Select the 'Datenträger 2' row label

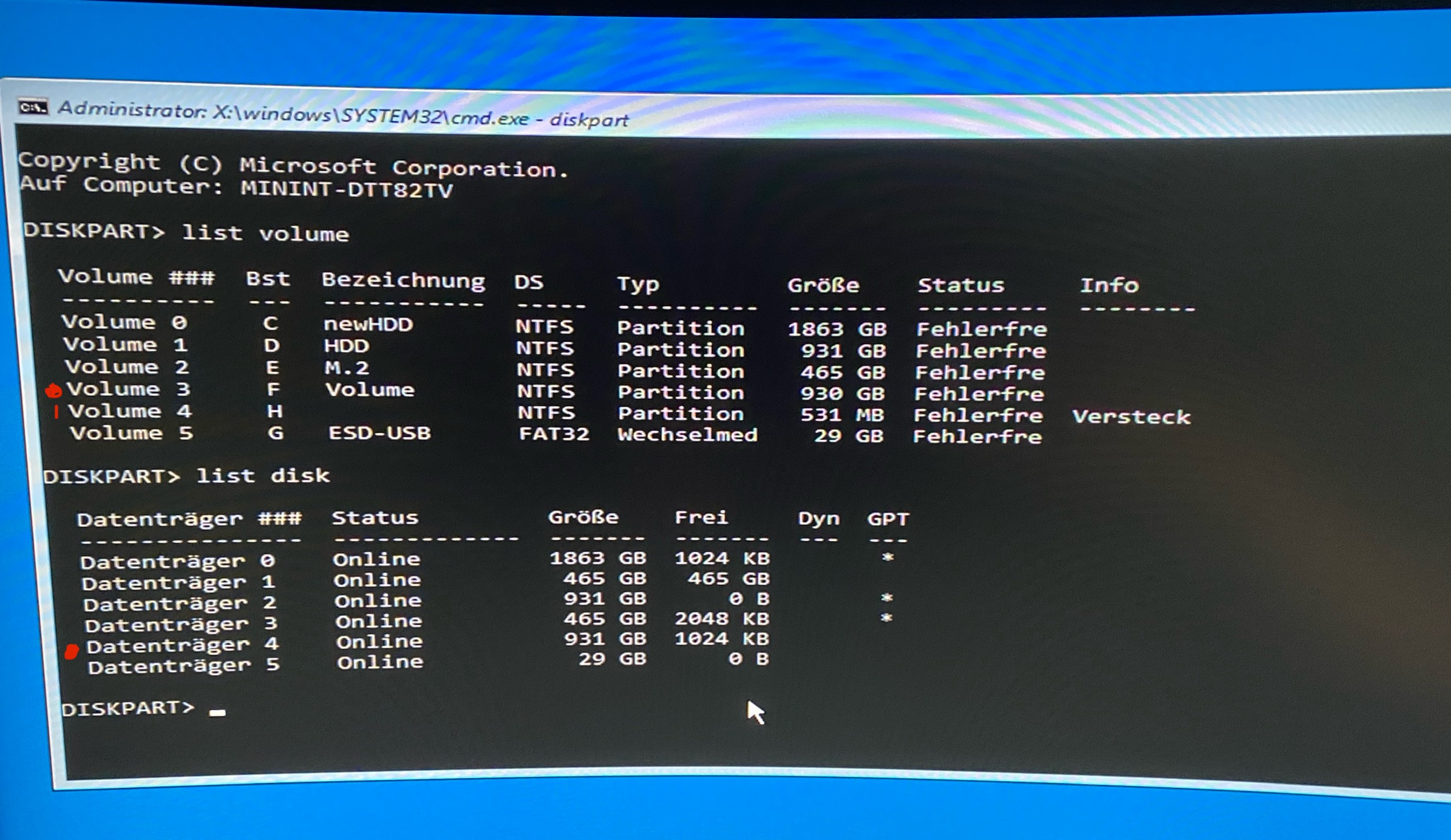(180, 603)
